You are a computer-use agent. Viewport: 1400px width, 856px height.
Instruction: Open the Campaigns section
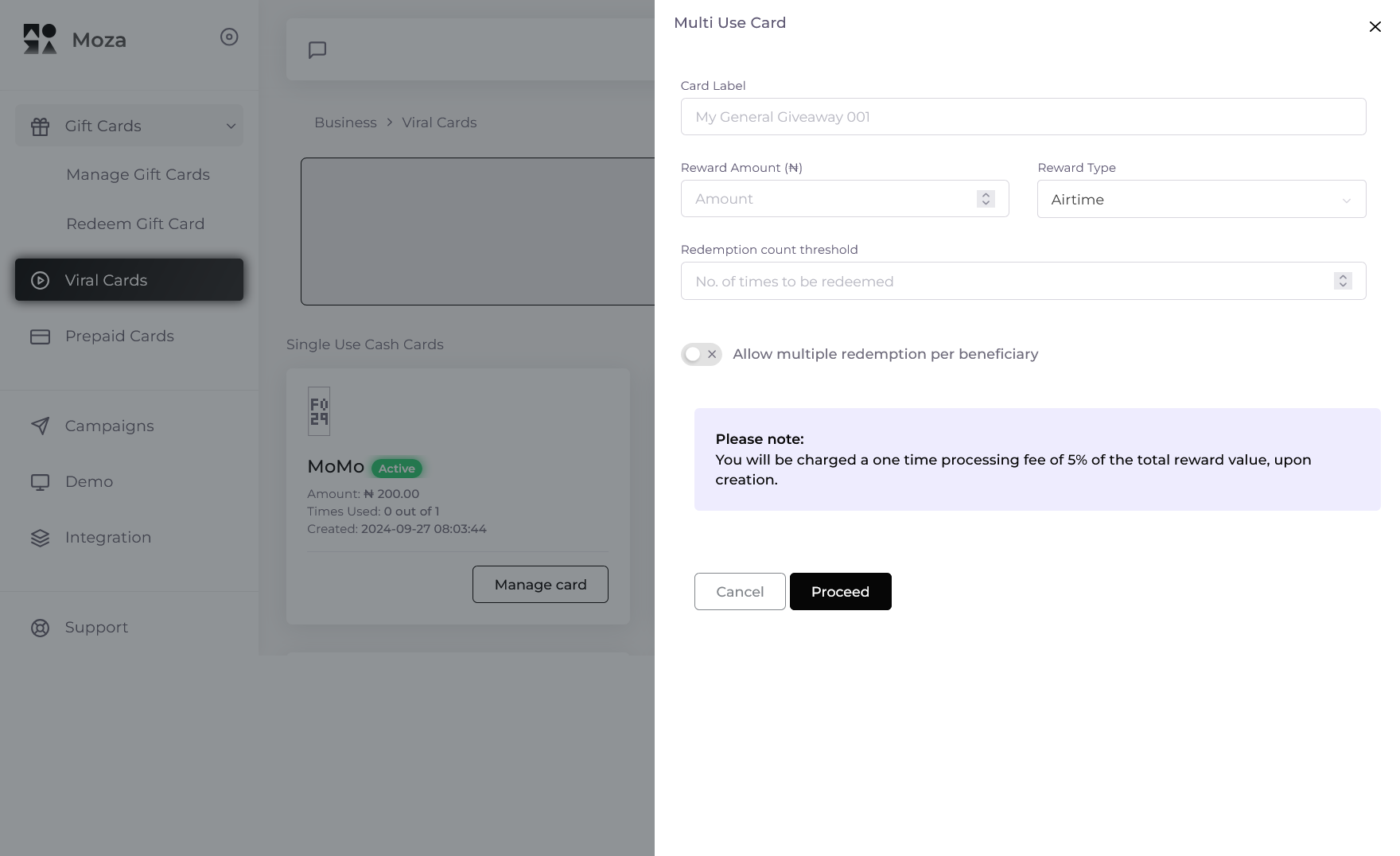(109, 426)
